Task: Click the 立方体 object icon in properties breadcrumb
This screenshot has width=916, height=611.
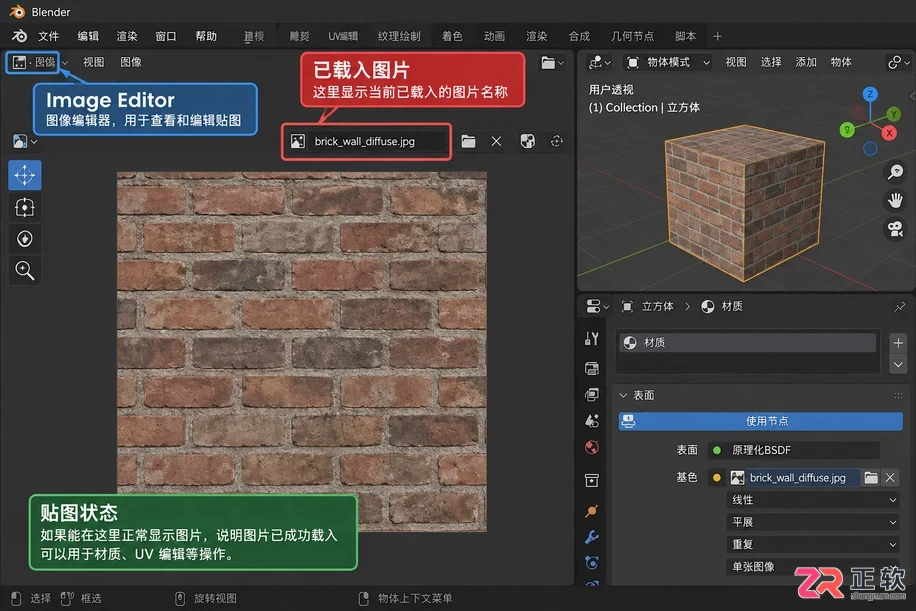Action: point(627,307)
